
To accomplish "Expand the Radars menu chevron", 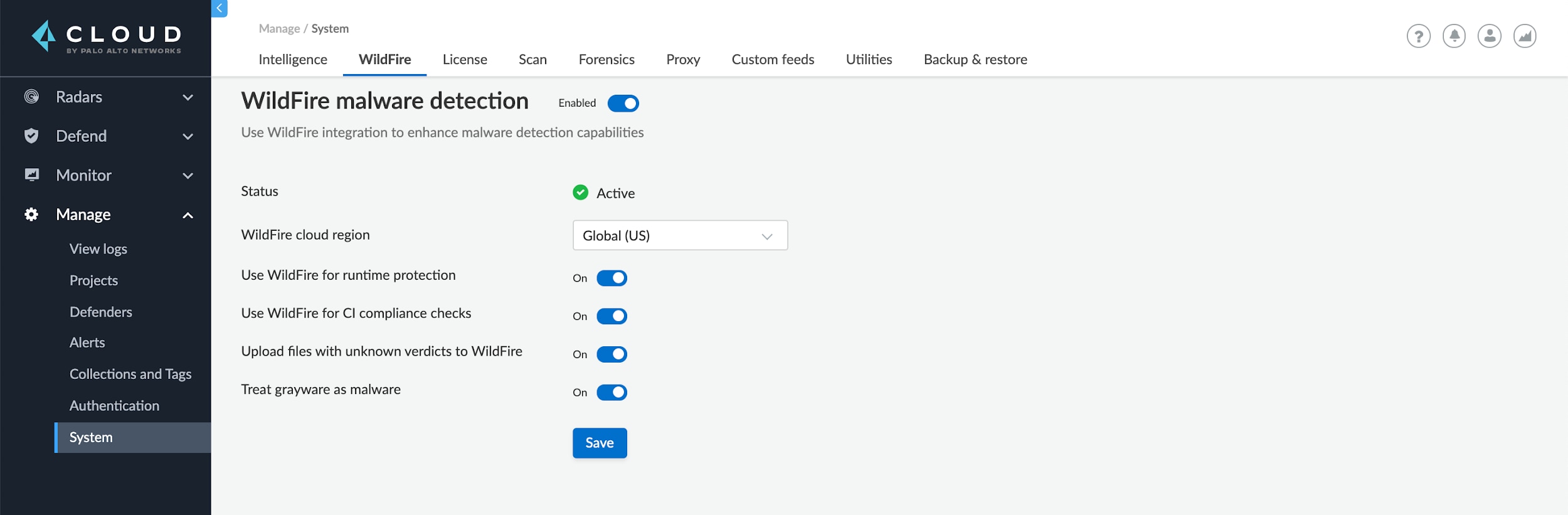I will point(188,97).
